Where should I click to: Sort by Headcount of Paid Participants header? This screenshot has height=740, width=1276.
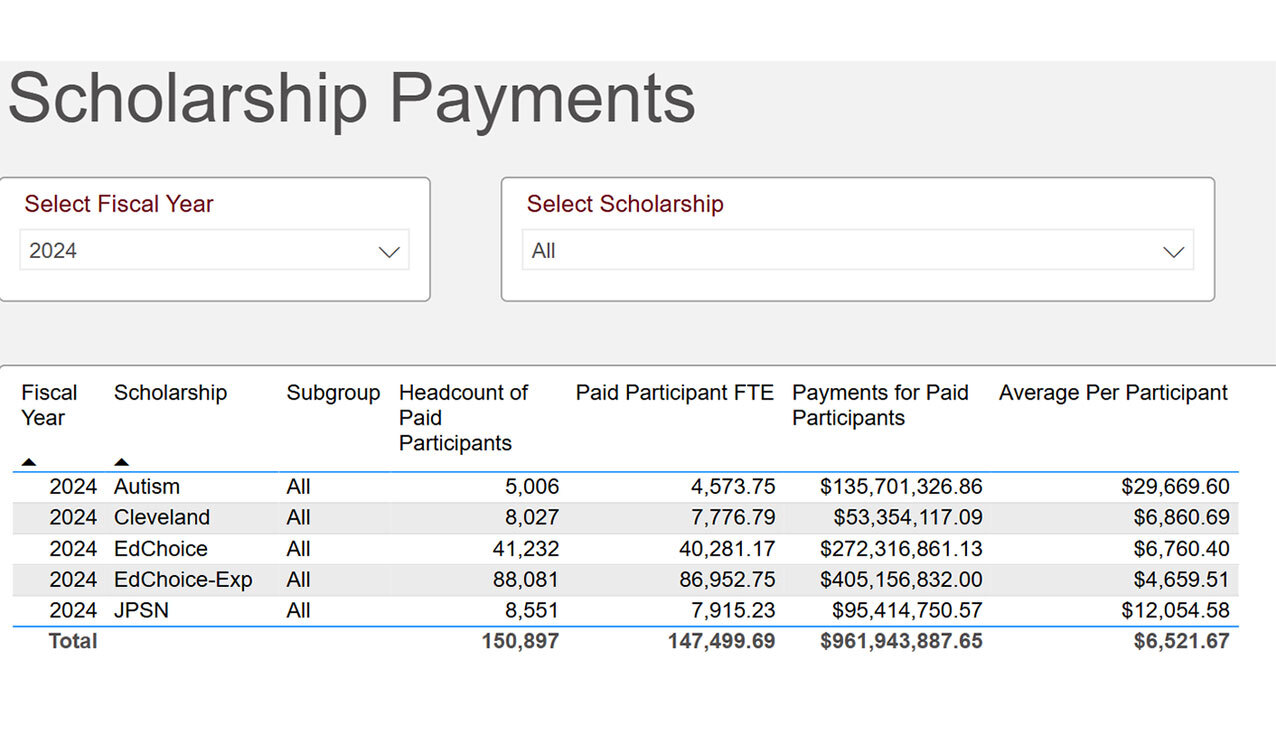[463, 417]
